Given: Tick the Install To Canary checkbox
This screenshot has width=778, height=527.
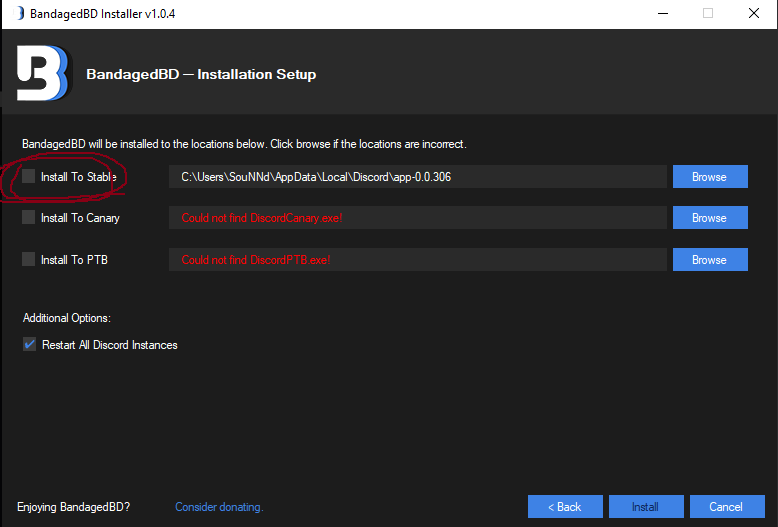Looking at the screenshot, I should click(29, 217).
